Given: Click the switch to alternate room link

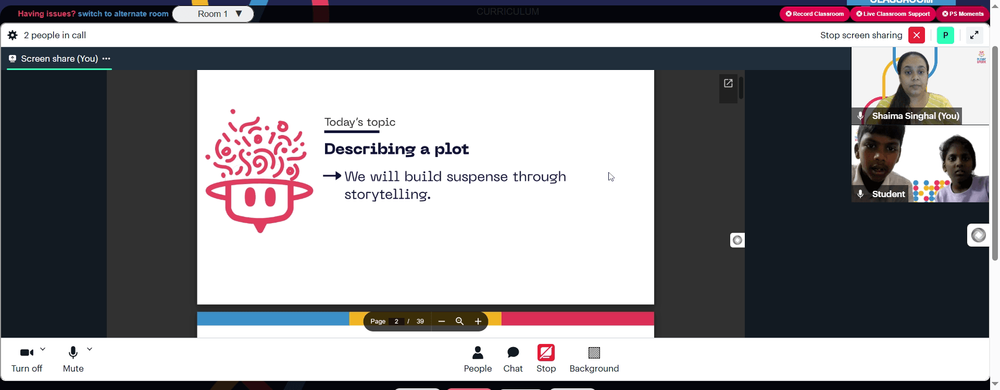Looking at the screenshot, I should point(123,13).
